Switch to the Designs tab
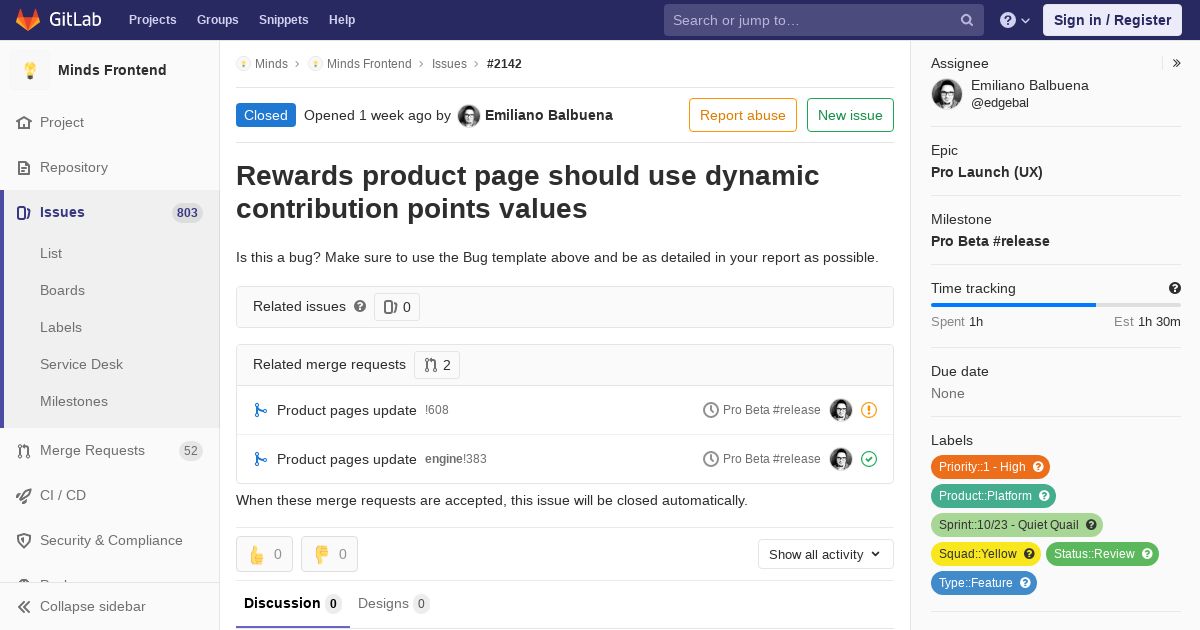Screen dimensions: 1200x630 (393, 604)
